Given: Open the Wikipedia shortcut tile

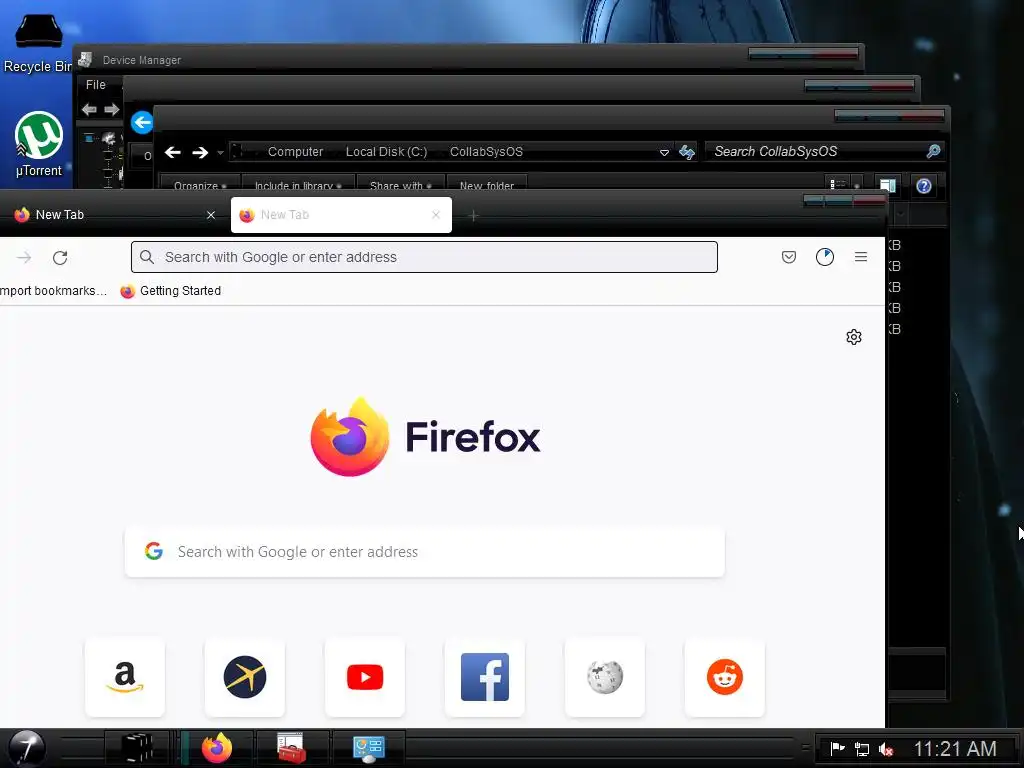Looking at the screenshot, I should [x=605, y=677].
